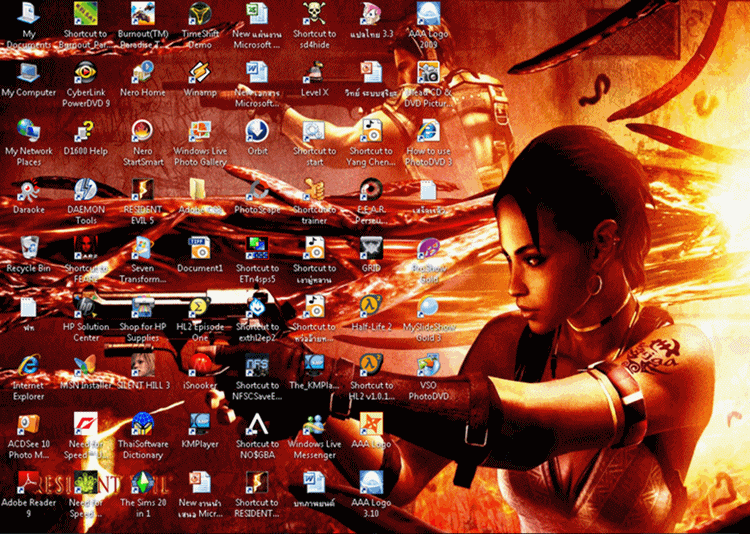Open the TimeShift Demo shortcut
Image resolution: width=750 pixels, height=534 pixels.
[200, 13]
